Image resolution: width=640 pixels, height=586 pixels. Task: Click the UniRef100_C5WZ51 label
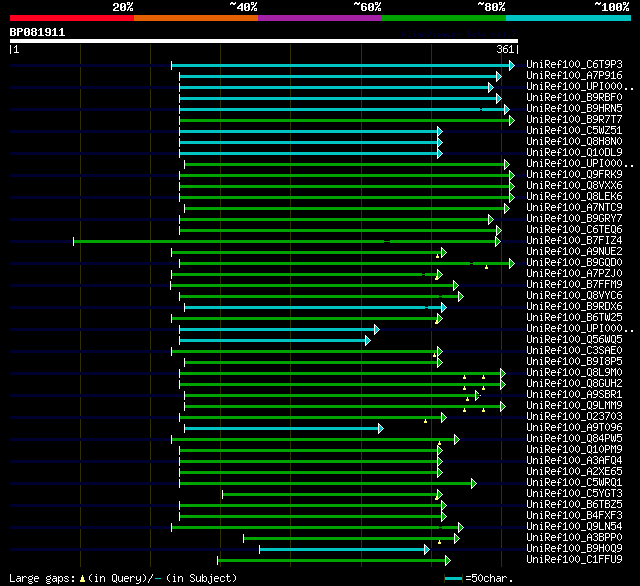[x=574, y=131]
